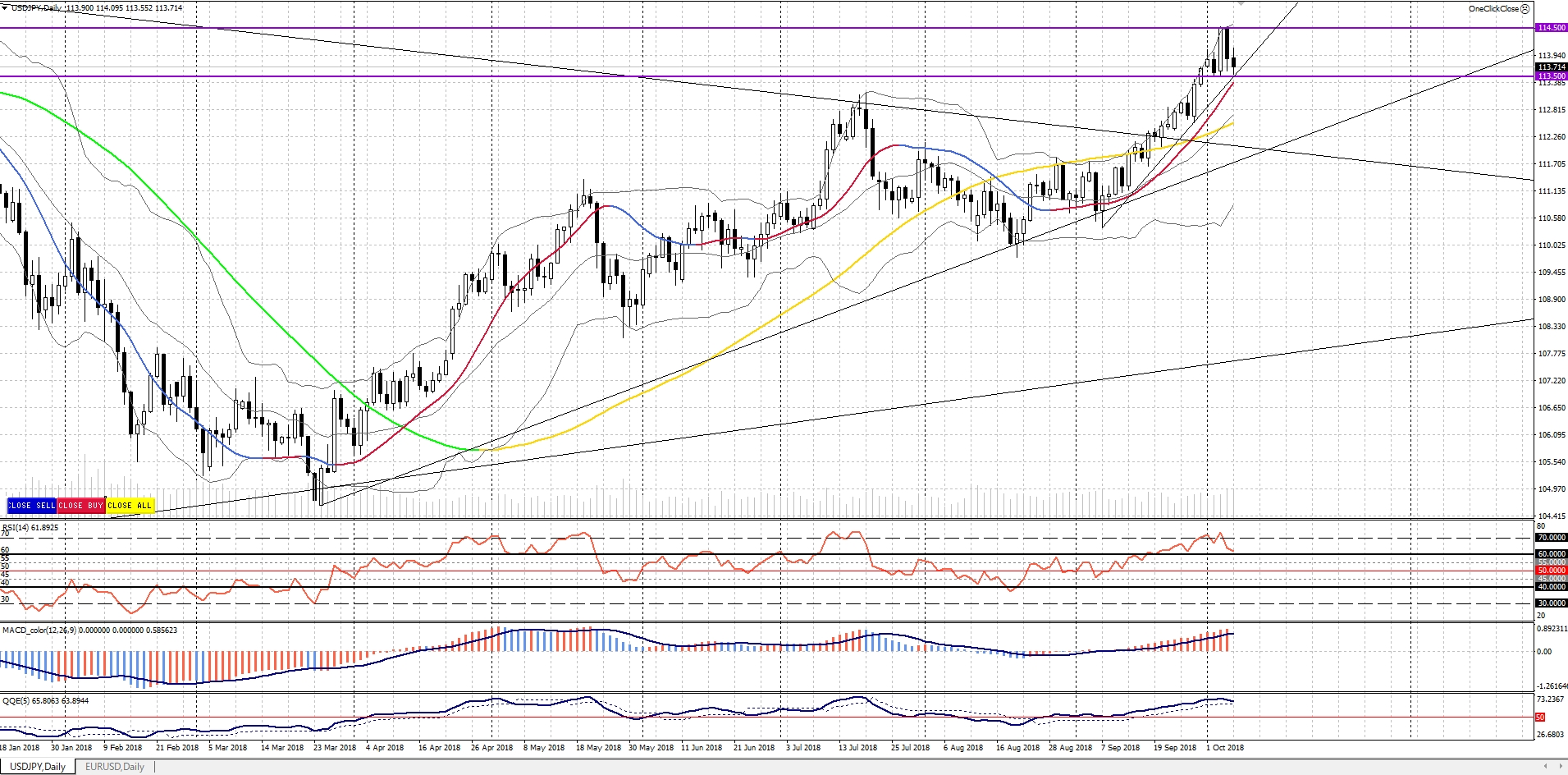Click the OneClickClose text label at top right
This screenshot has height=775, width=1568.
pos(1493,9)
